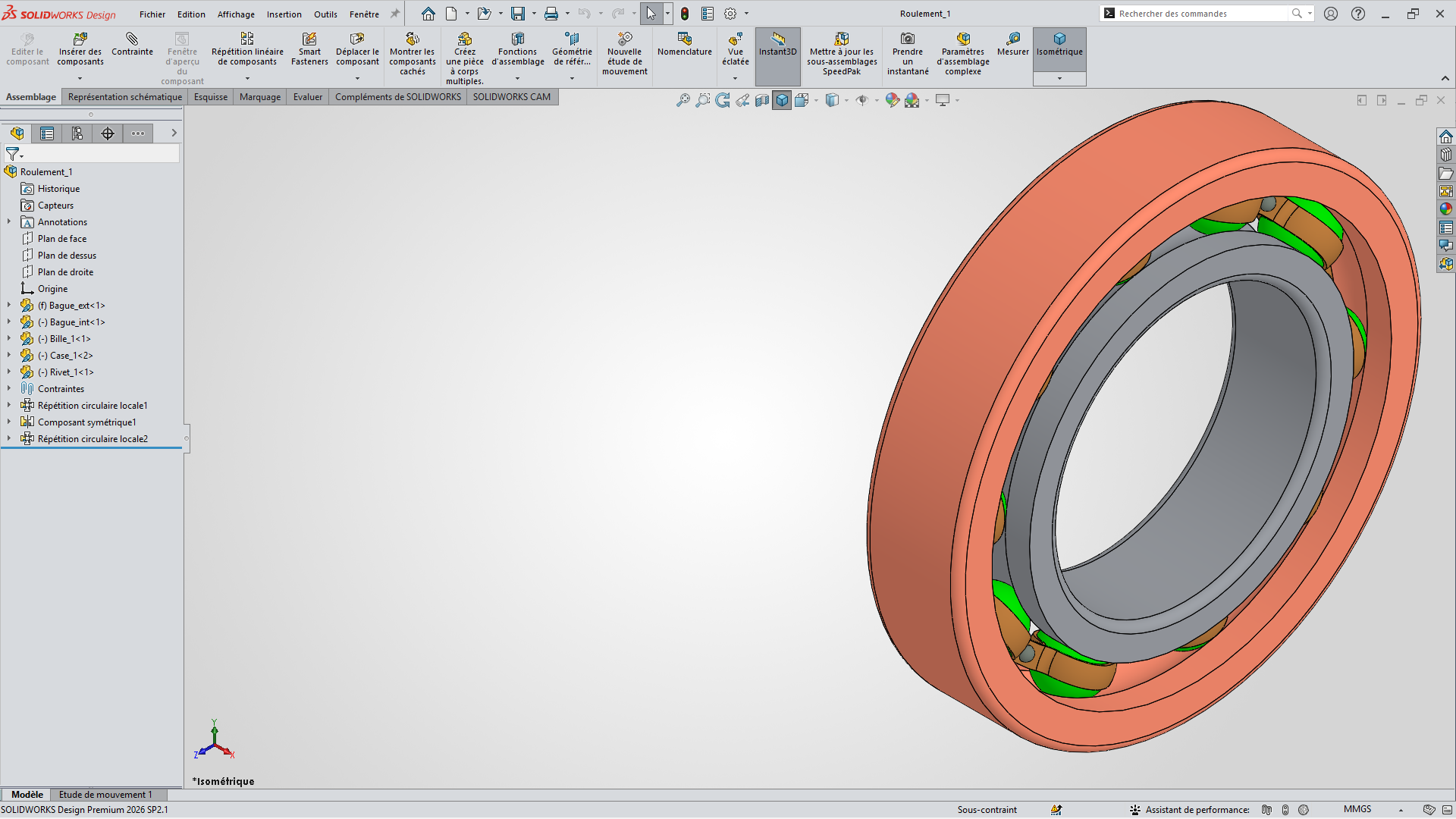
Task: Select the Mesurer tool
Action: click(x=1013, y=44)
